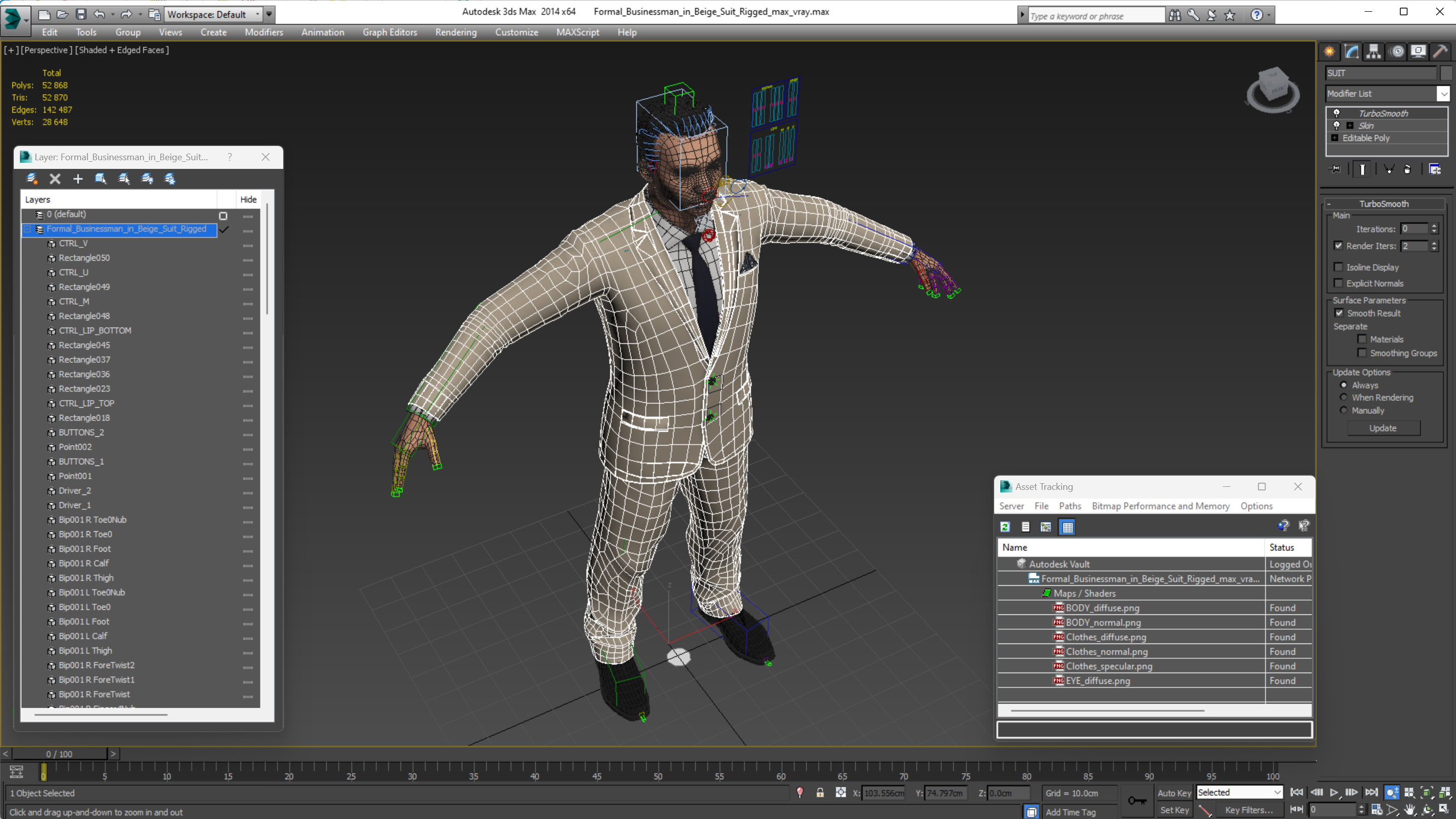Open the Hierarchy command panel tab
Screen dimensions: 1456x819
1373,52
